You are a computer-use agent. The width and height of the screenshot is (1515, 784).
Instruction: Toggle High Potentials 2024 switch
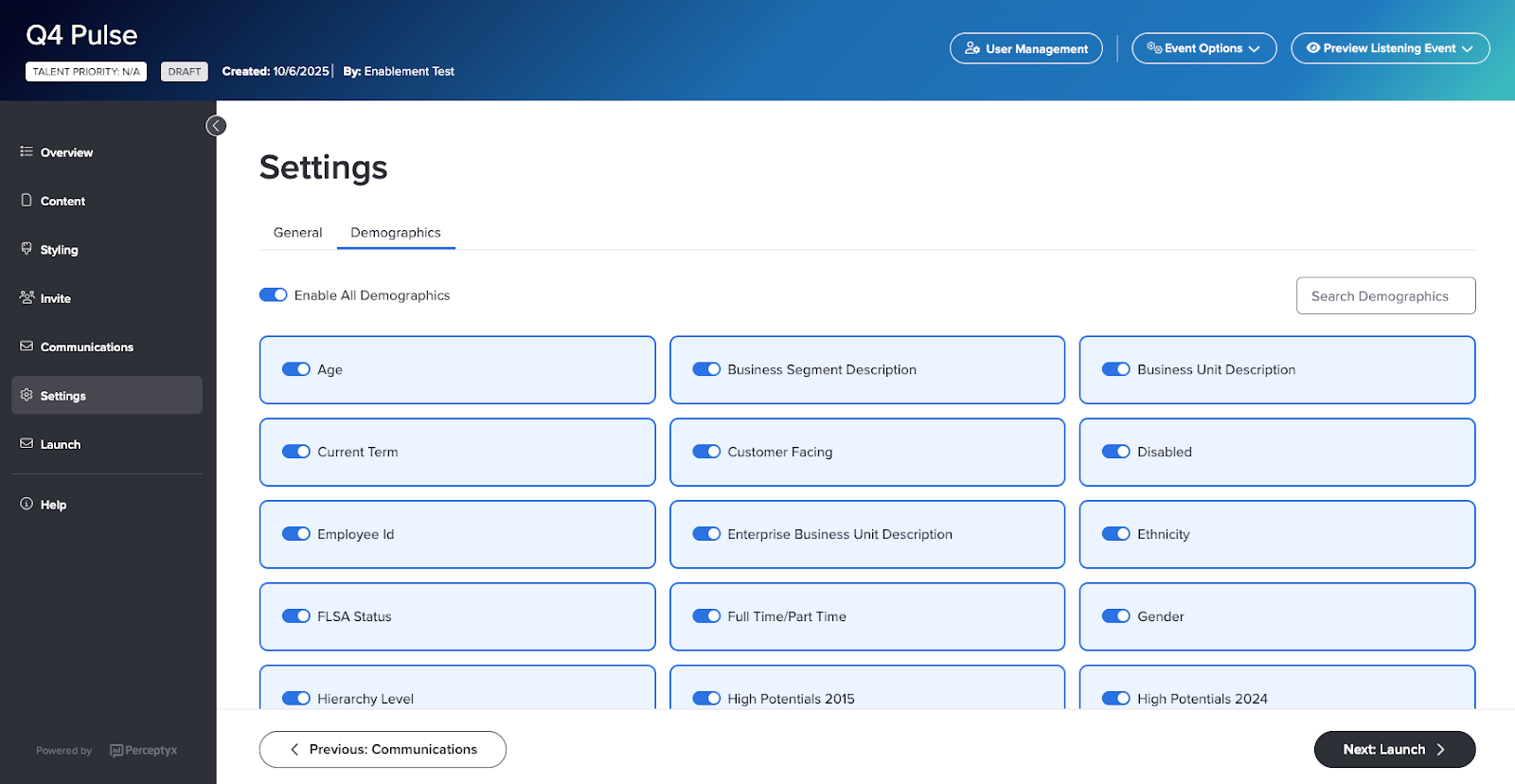coord(1116,699)
